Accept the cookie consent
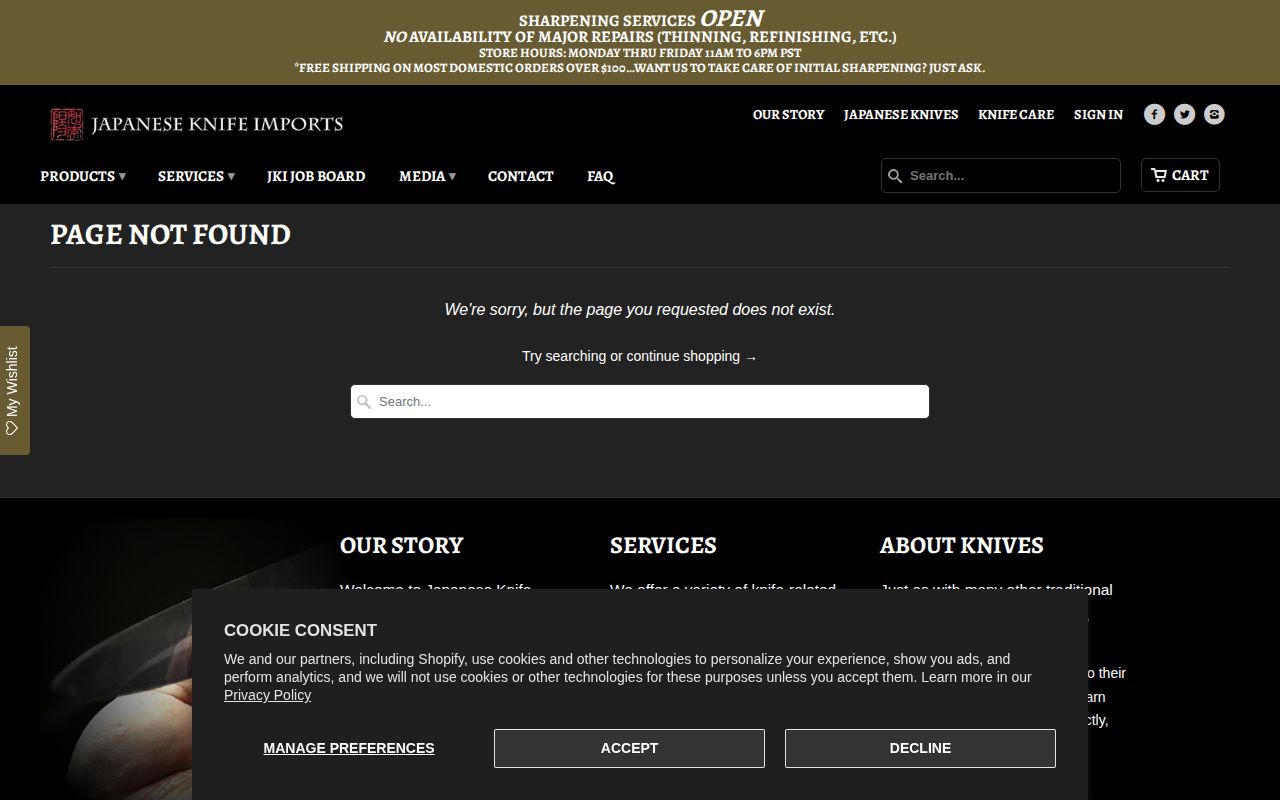Viewport: 1280px width, 800px height. 629,748
